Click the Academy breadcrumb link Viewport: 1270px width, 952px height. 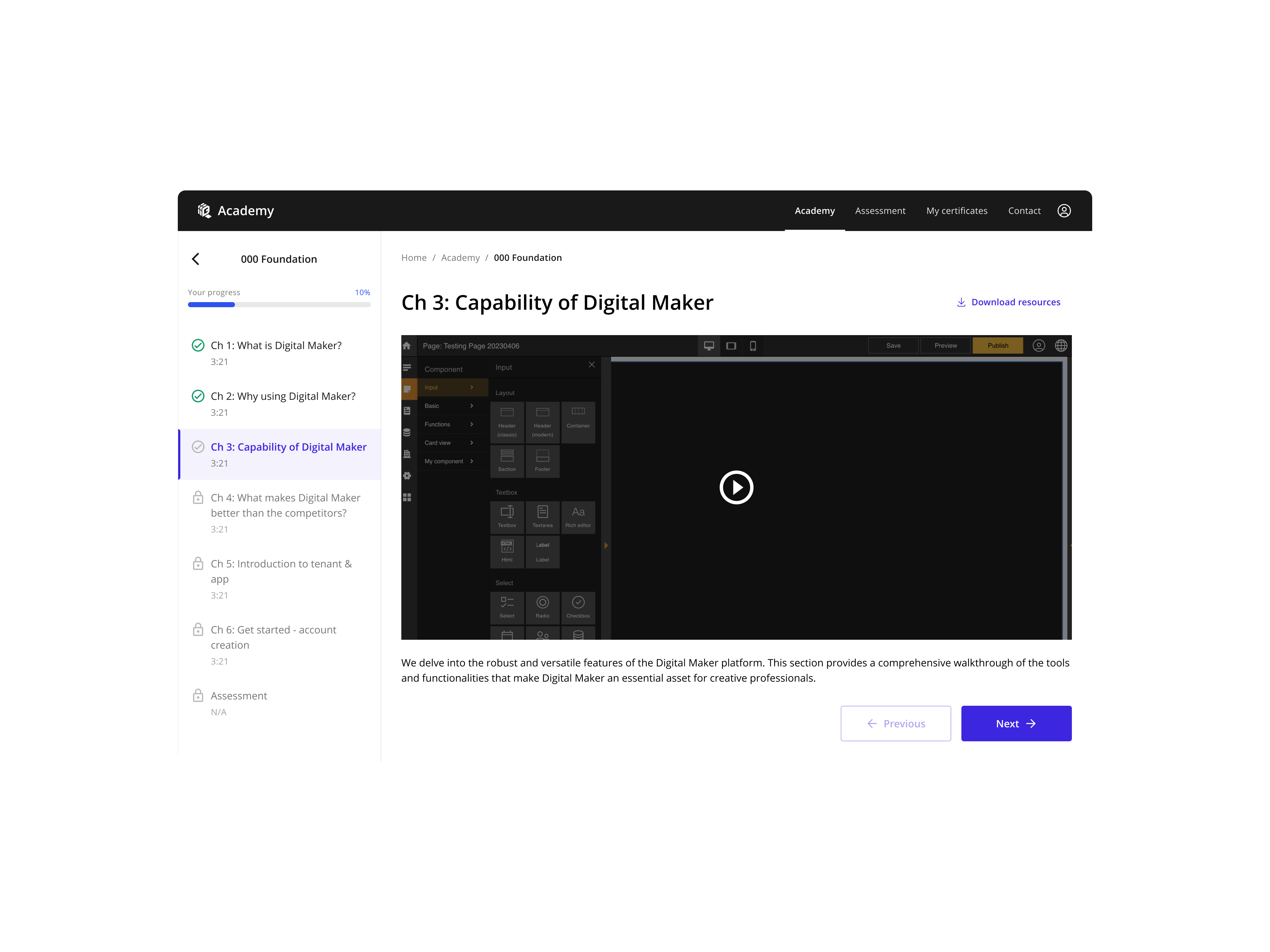click(460, 258)
